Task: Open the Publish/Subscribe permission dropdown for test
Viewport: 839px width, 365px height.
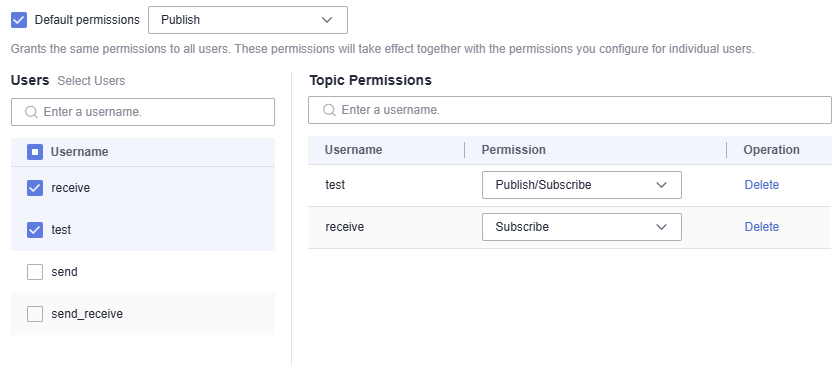Action: pos(582,185)
